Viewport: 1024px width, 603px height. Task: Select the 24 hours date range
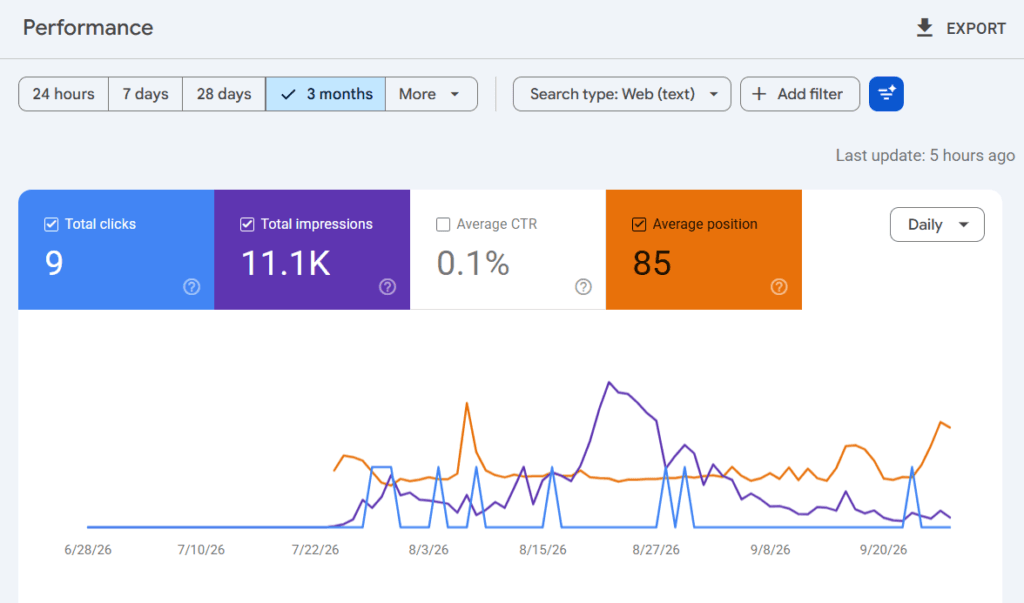pos(63,94)
